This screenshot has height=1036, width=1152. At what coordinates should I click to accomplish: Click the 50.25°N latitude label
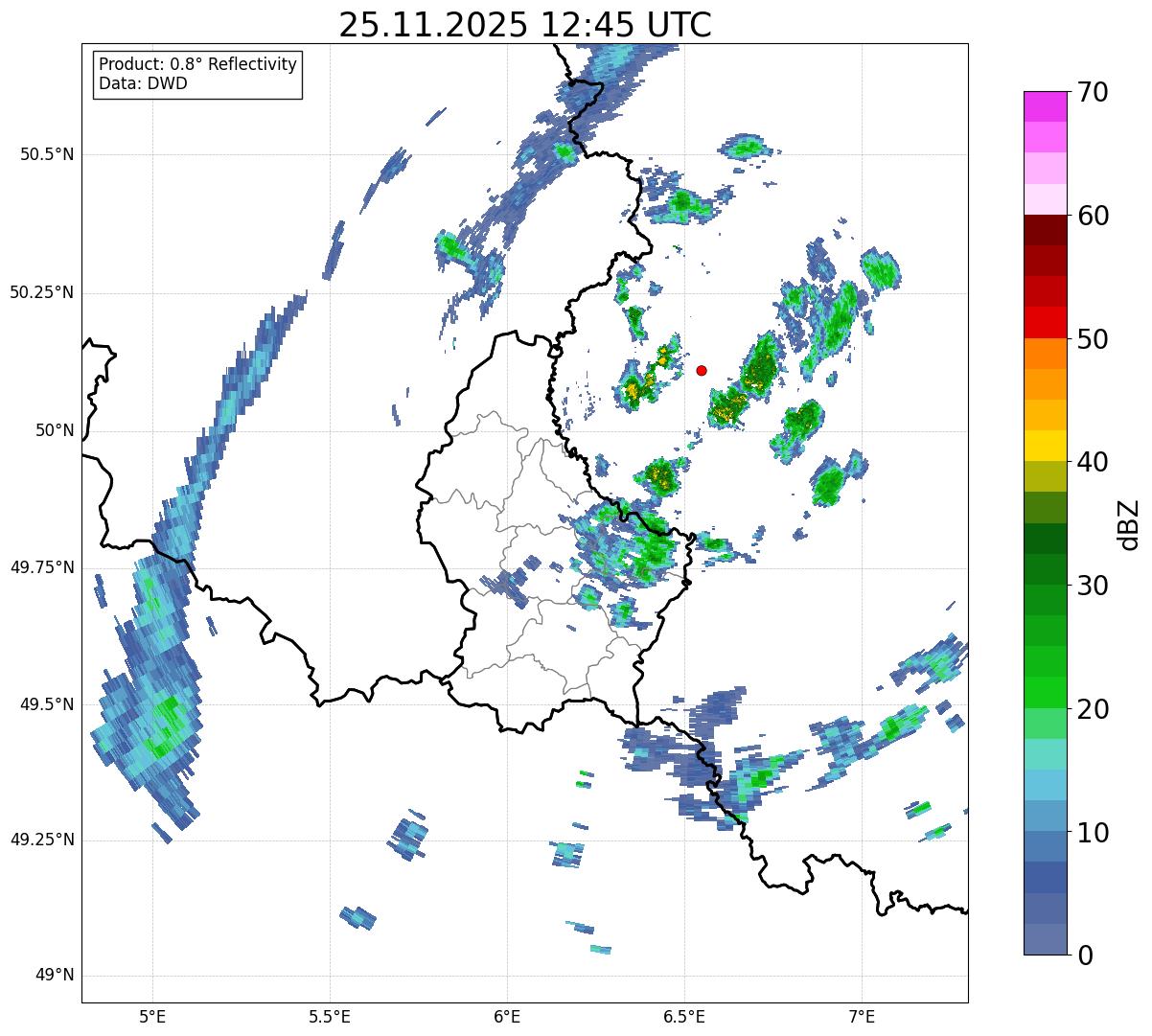[42, 292]
